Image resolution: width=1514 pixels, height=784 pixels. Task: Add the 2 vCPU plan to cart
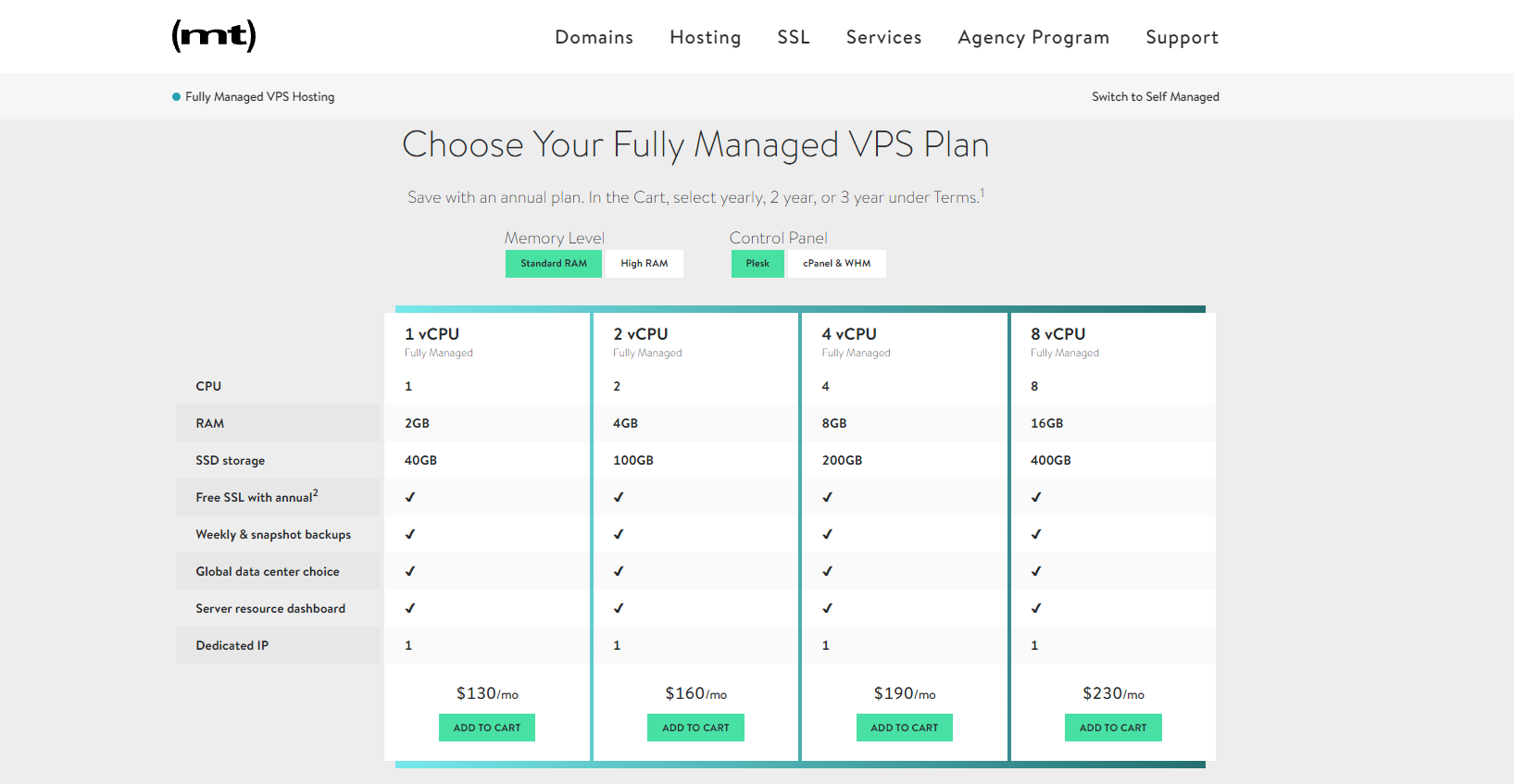click(x=695, y=728)
